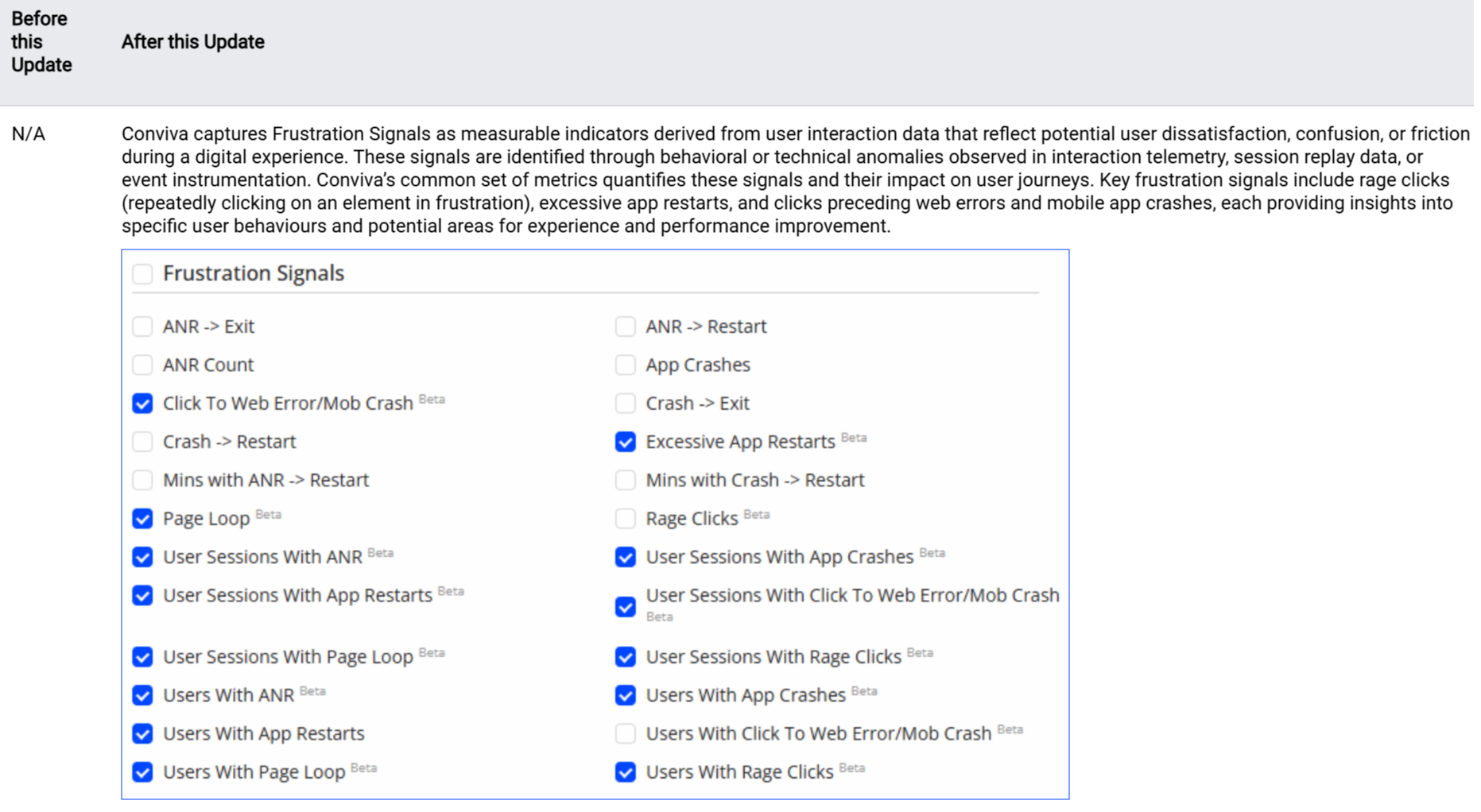Check Mins with Crash -> Restart

click(x=625, y=480)
